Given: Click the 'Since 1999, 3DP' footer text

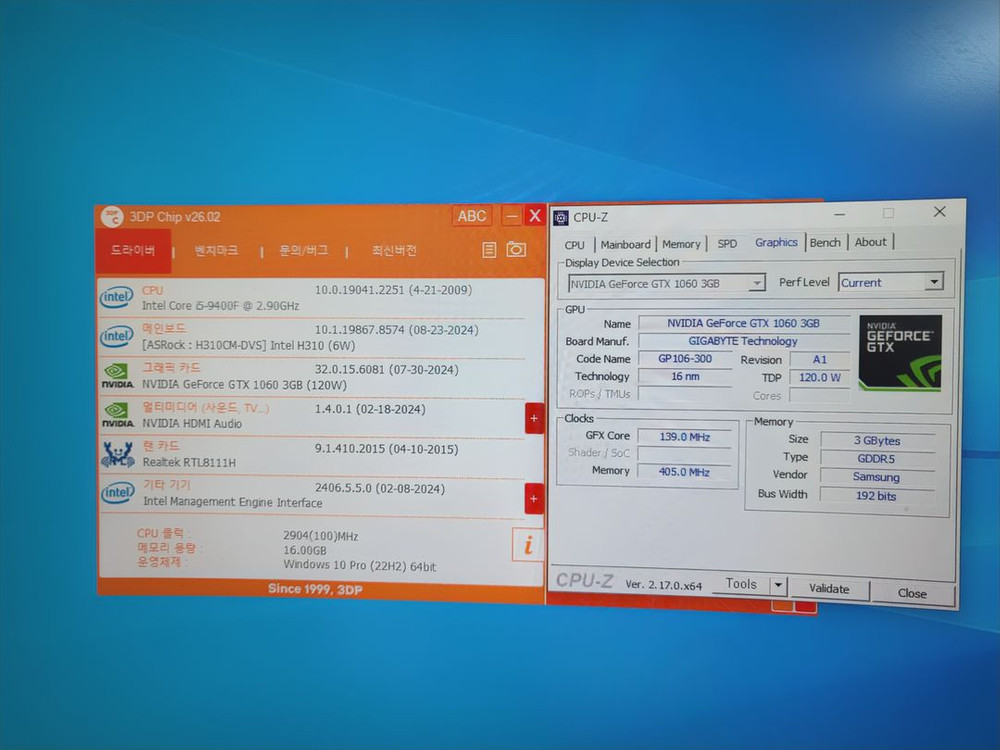Looking at the screenshot, I should pos(315,589).
